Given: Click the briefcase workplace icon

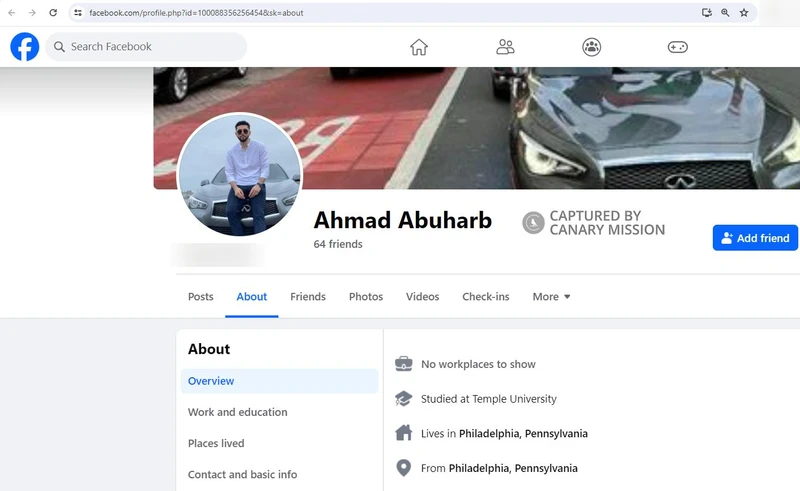Looking at the screenshot, I should click(404, 364).
